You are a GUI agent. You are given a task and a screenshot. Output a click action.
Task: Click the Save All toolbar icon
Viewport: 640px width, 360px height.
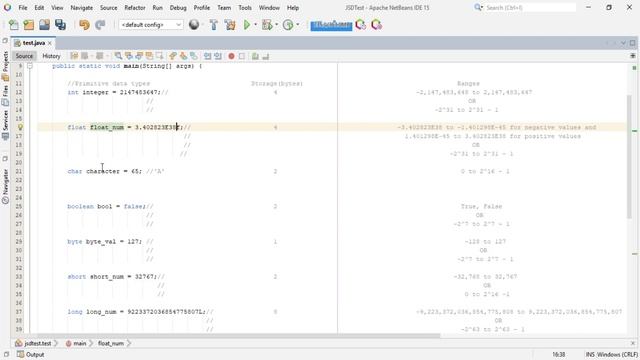[60, 25]
